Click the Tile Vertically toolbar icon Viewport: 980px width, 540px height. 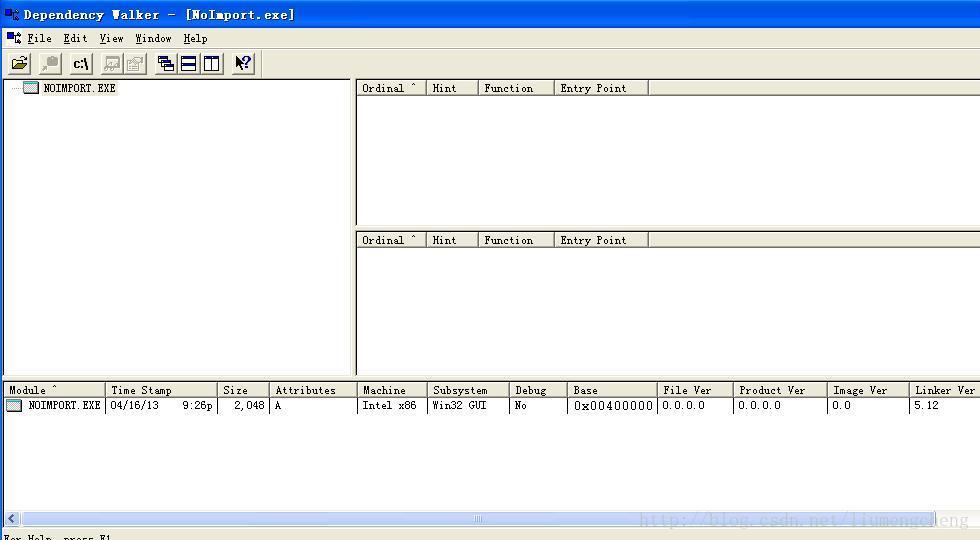coord(212,63)
